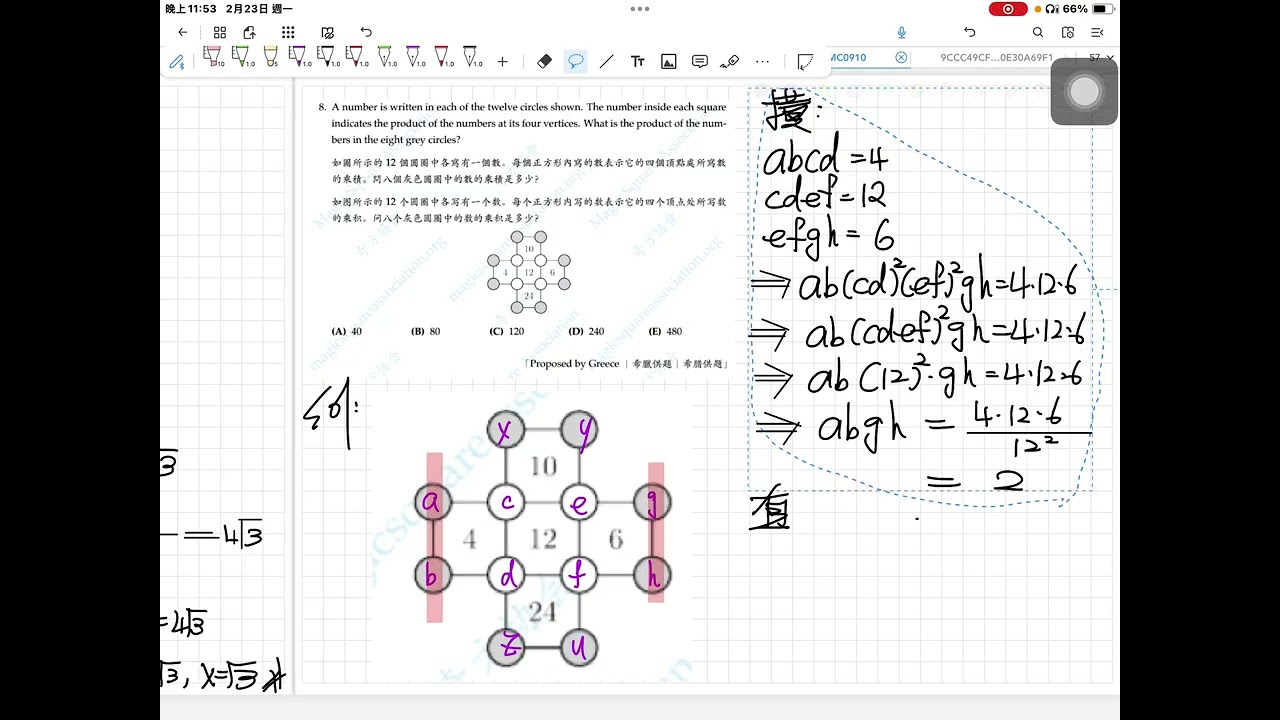
Task: Select the green pen with ruler
Action: pos(242,57)
